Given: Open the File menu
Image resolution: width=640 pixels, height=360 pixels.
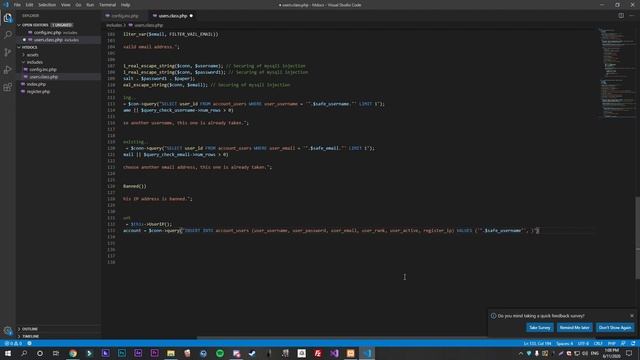Looking at the screenshot, I should 17,5.
